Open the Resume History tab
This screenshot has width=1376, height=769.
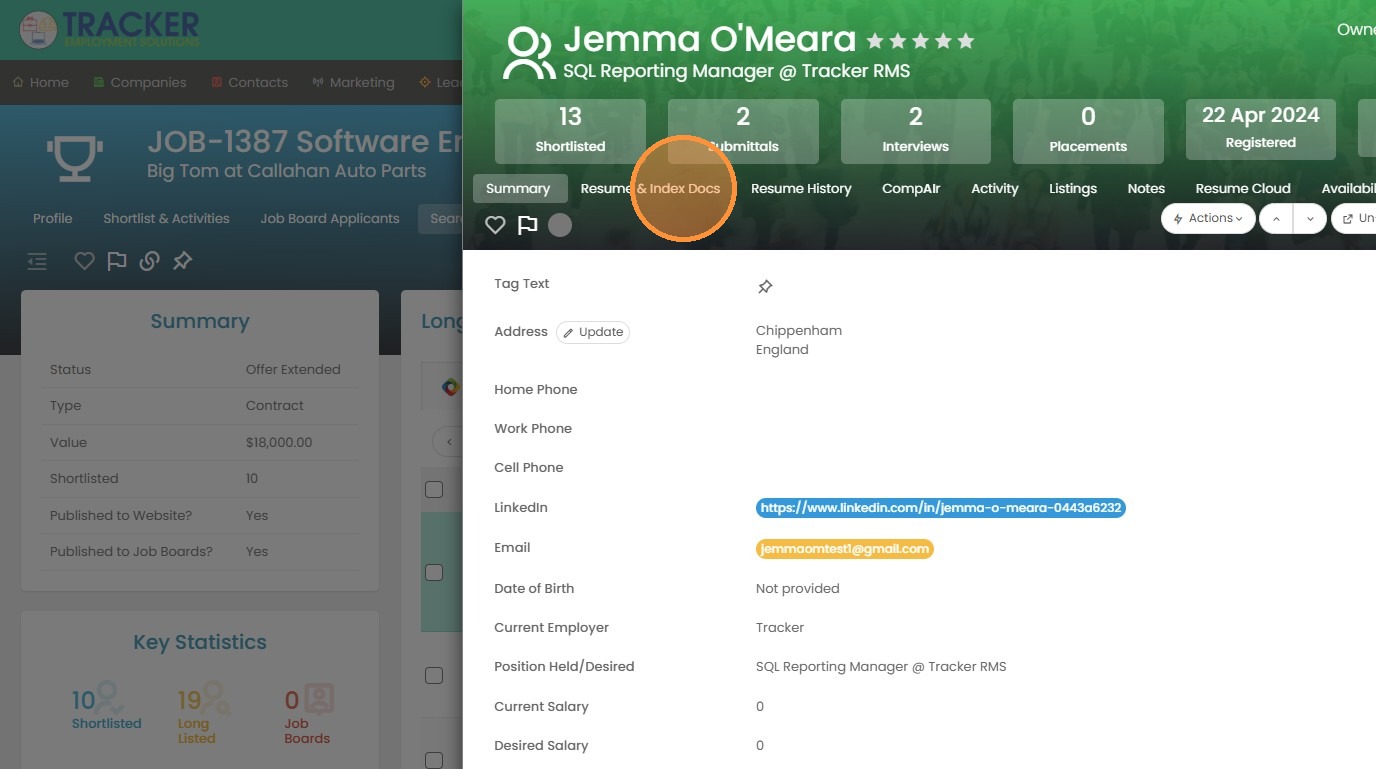tap(801, 188)
